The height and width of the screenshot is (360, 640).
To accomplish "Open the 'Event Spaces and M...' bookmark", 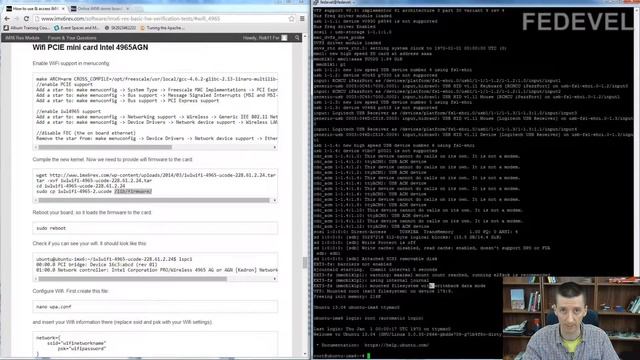I will 77,28.
